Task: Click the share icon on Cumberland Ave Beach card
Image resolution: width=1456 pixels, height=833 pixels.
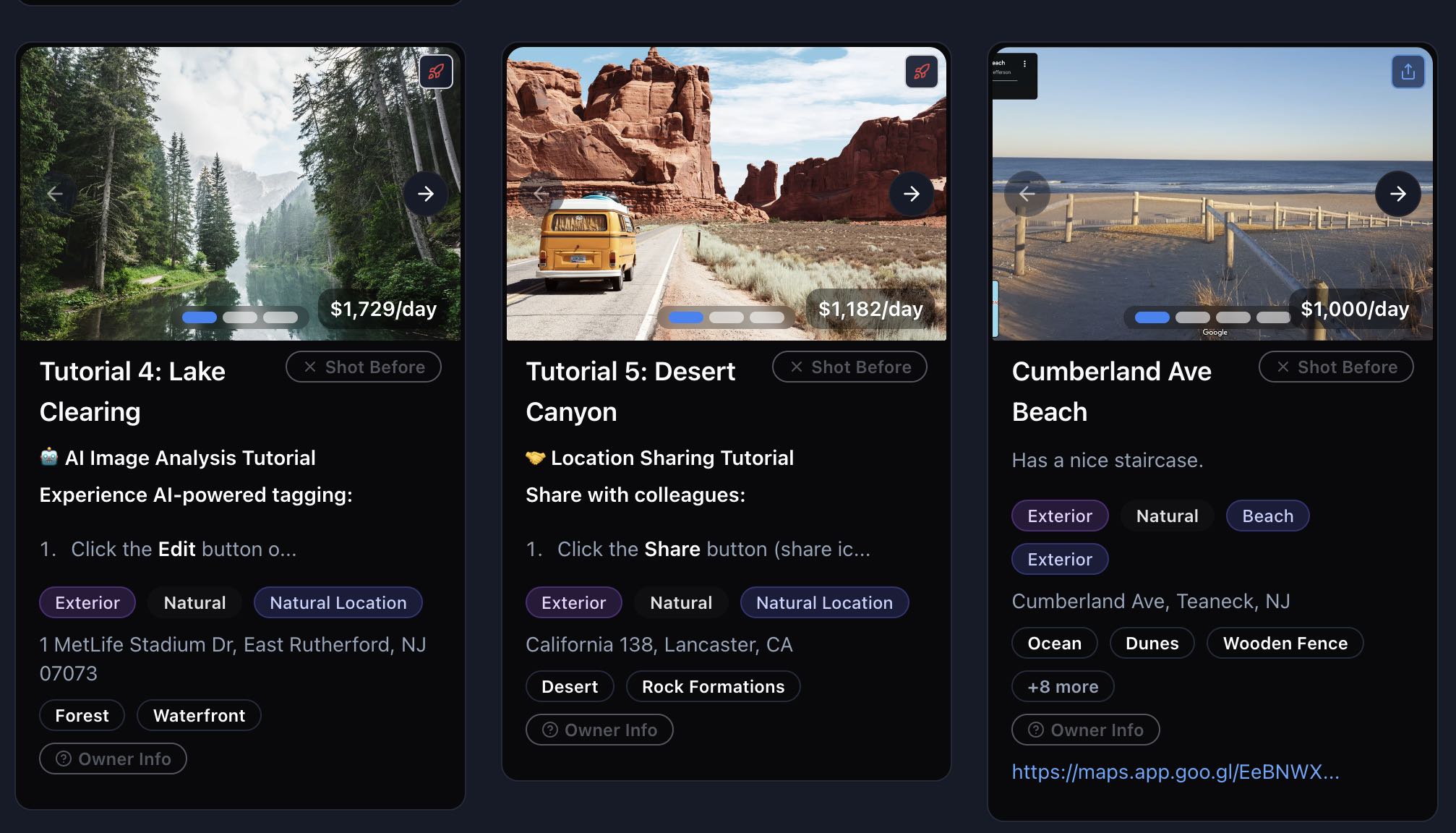Action: 1408,72
